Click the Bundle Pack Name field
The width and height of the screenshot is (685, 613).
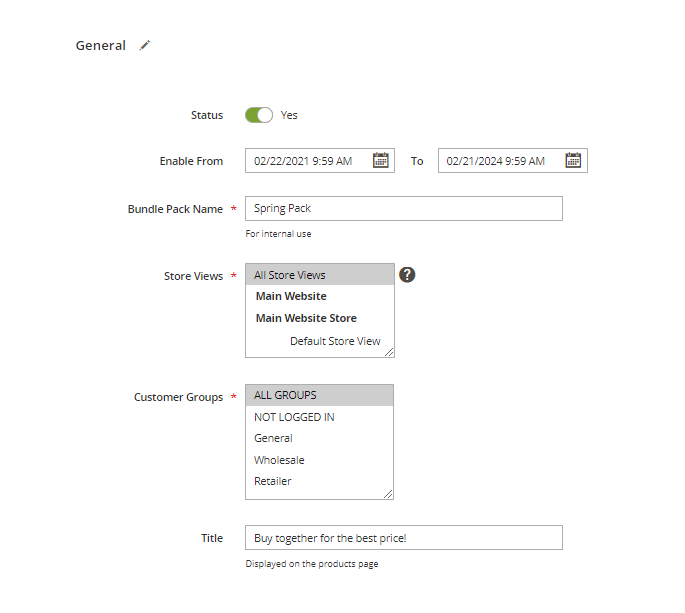click(403, 208)
